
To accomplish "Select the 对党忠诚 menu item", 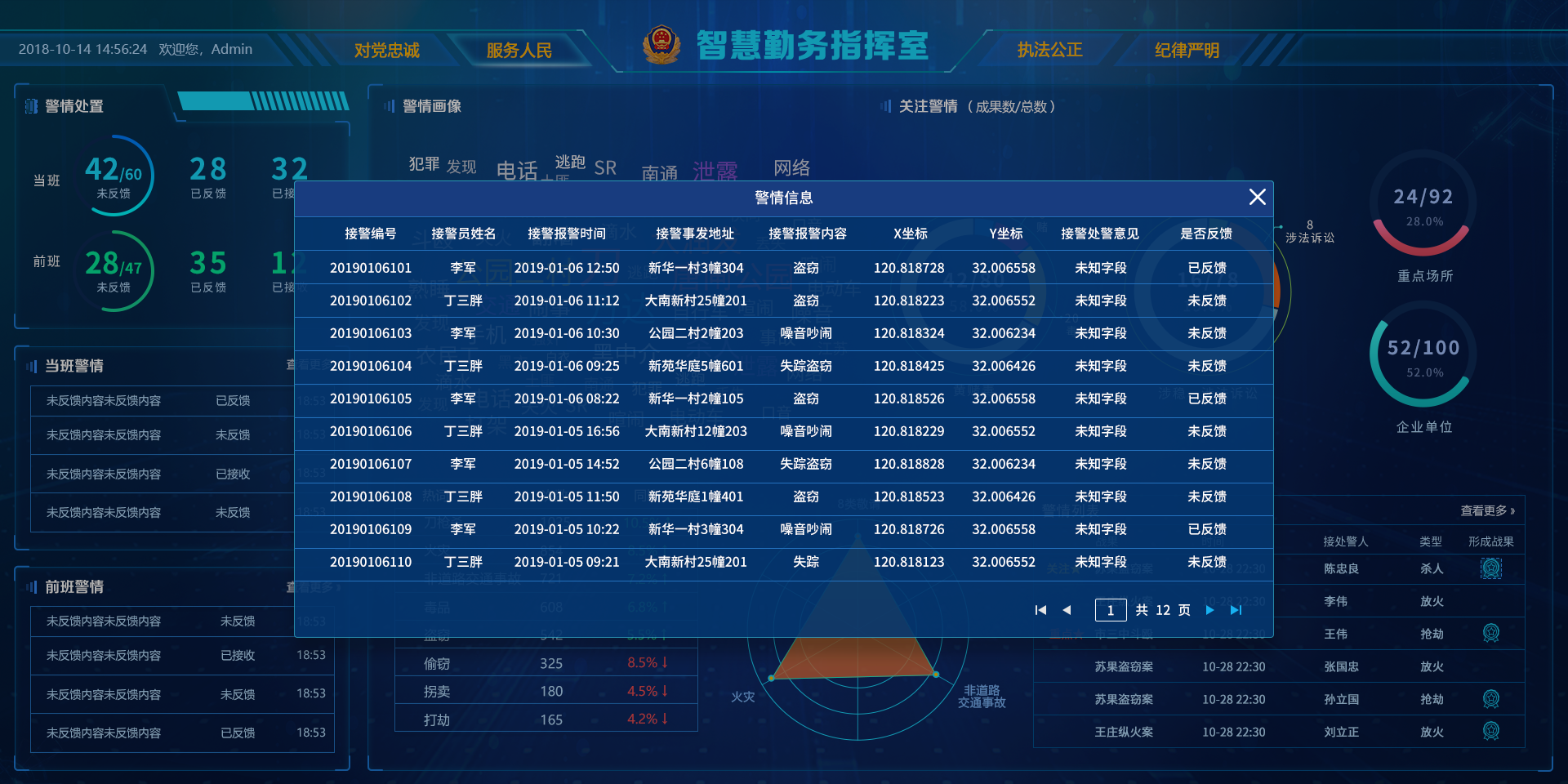I will [x=385, y=50].
